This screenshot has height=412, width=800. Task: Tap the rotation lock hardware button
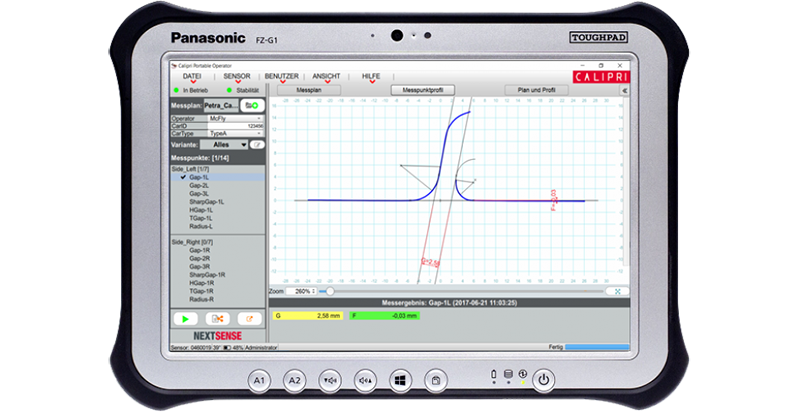(x=436, y=380)
